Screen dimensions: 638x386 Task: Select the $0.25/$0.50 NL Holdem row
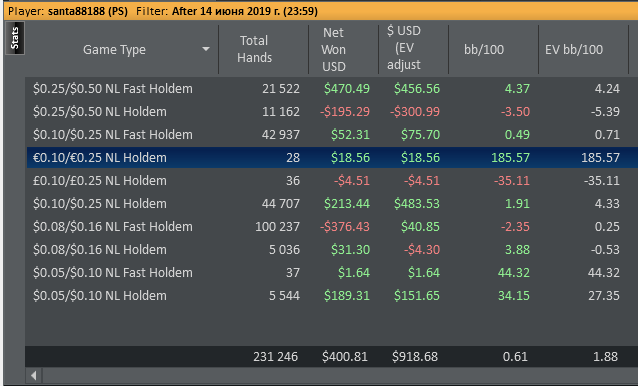tap(332, 111)
